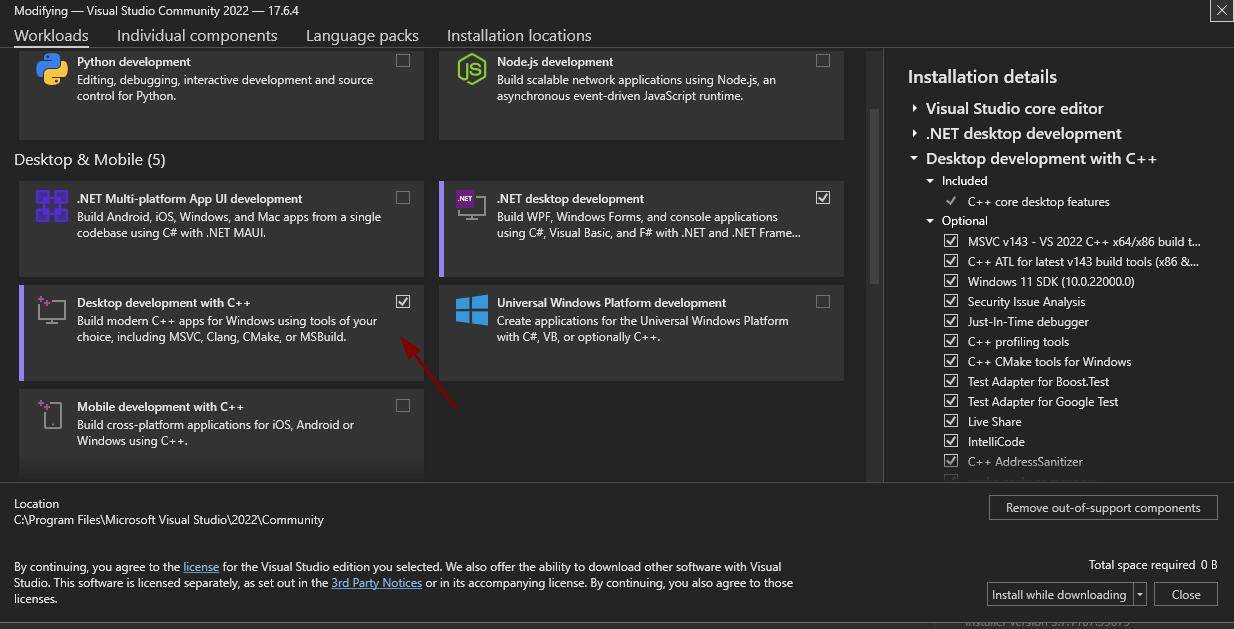
Task: Uncheck the Live Share optional component
Action: click(x=951, y=422)
